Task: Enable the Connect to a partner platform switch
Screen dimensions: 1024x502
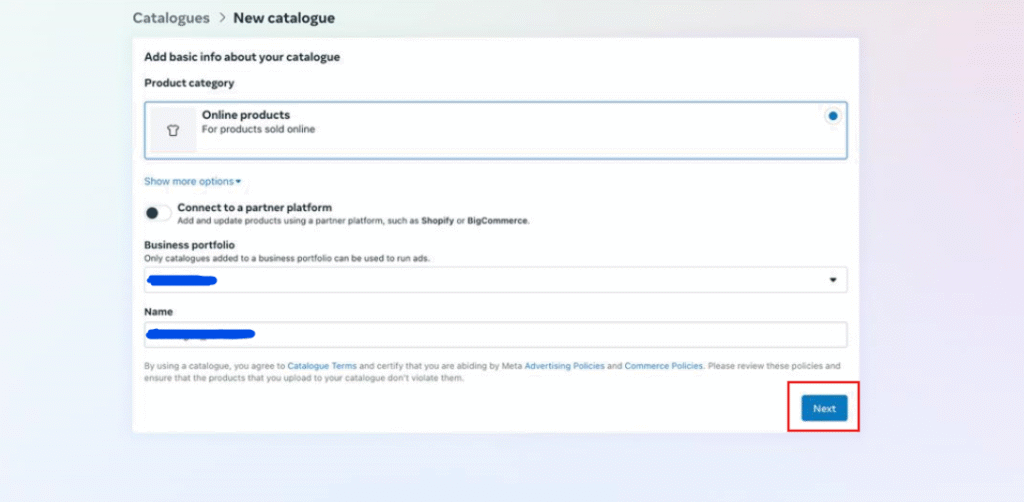Action: (157, 213)
